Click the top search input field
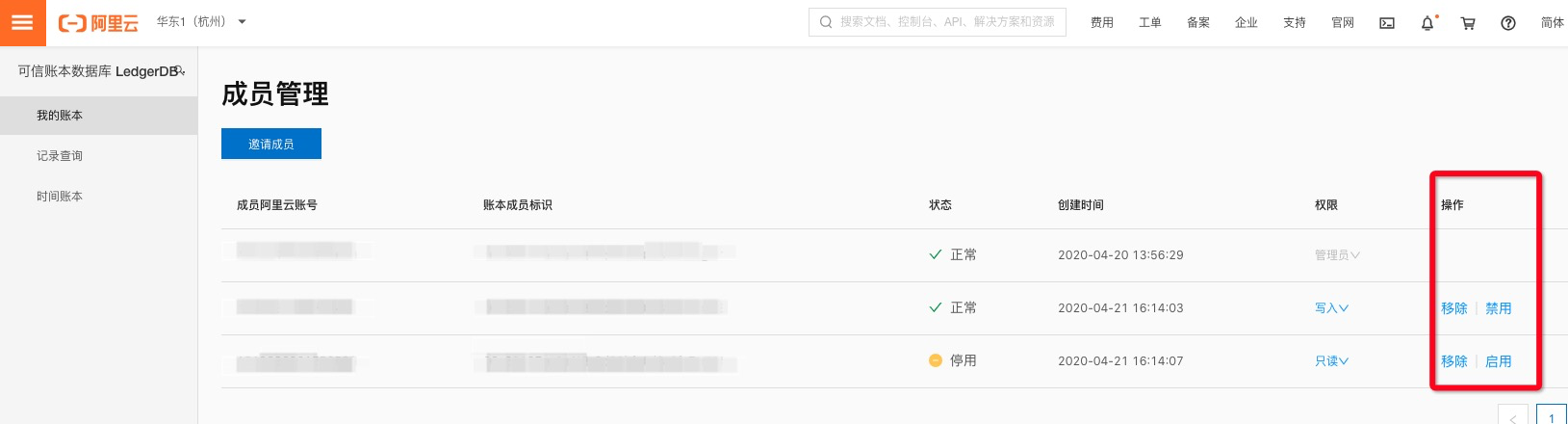This screenshot has height=424, width=1568. [x=938, y=22]
